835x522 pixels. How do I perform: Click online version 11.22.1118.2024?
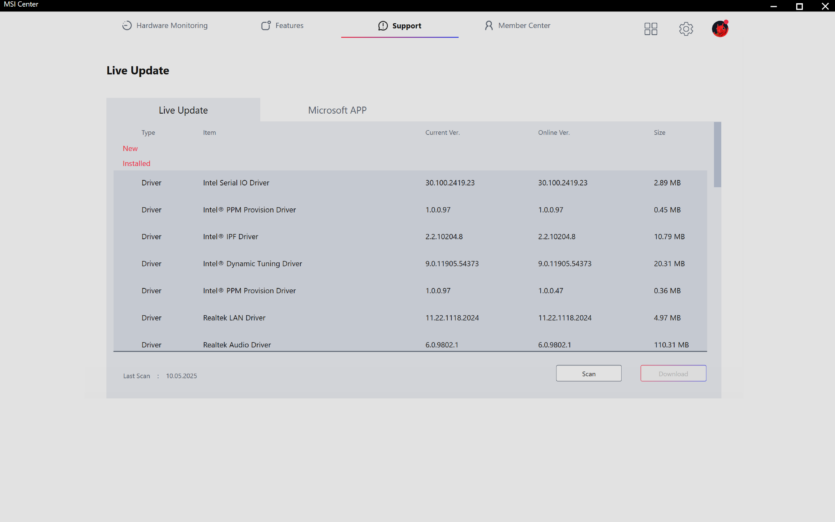564,317
